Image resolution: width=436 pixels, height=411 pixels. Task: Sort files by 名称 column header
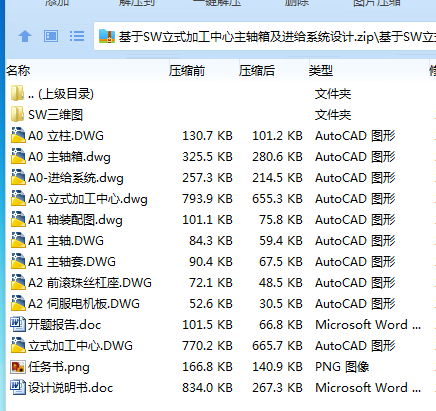pos(18,71)
